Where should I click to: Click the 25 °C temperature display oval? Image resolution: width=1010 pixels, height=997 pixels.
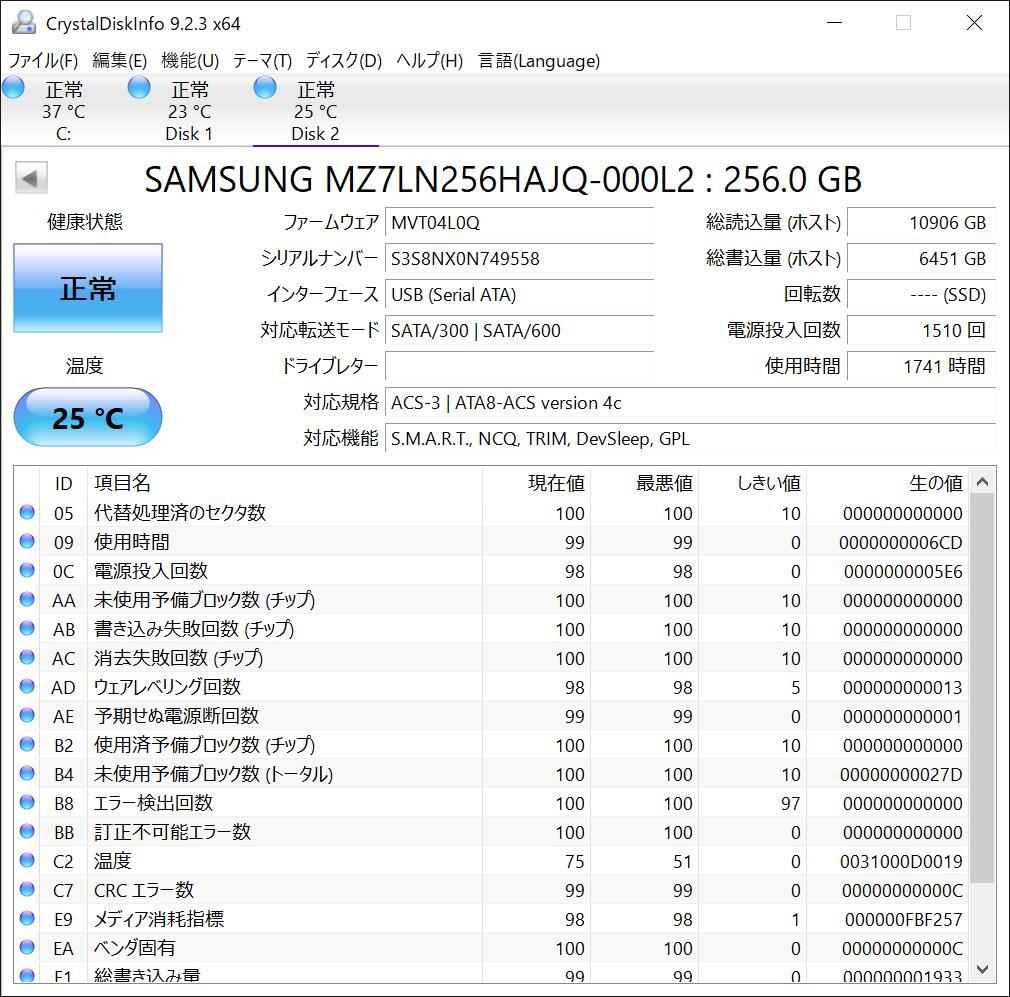(87, 418)
